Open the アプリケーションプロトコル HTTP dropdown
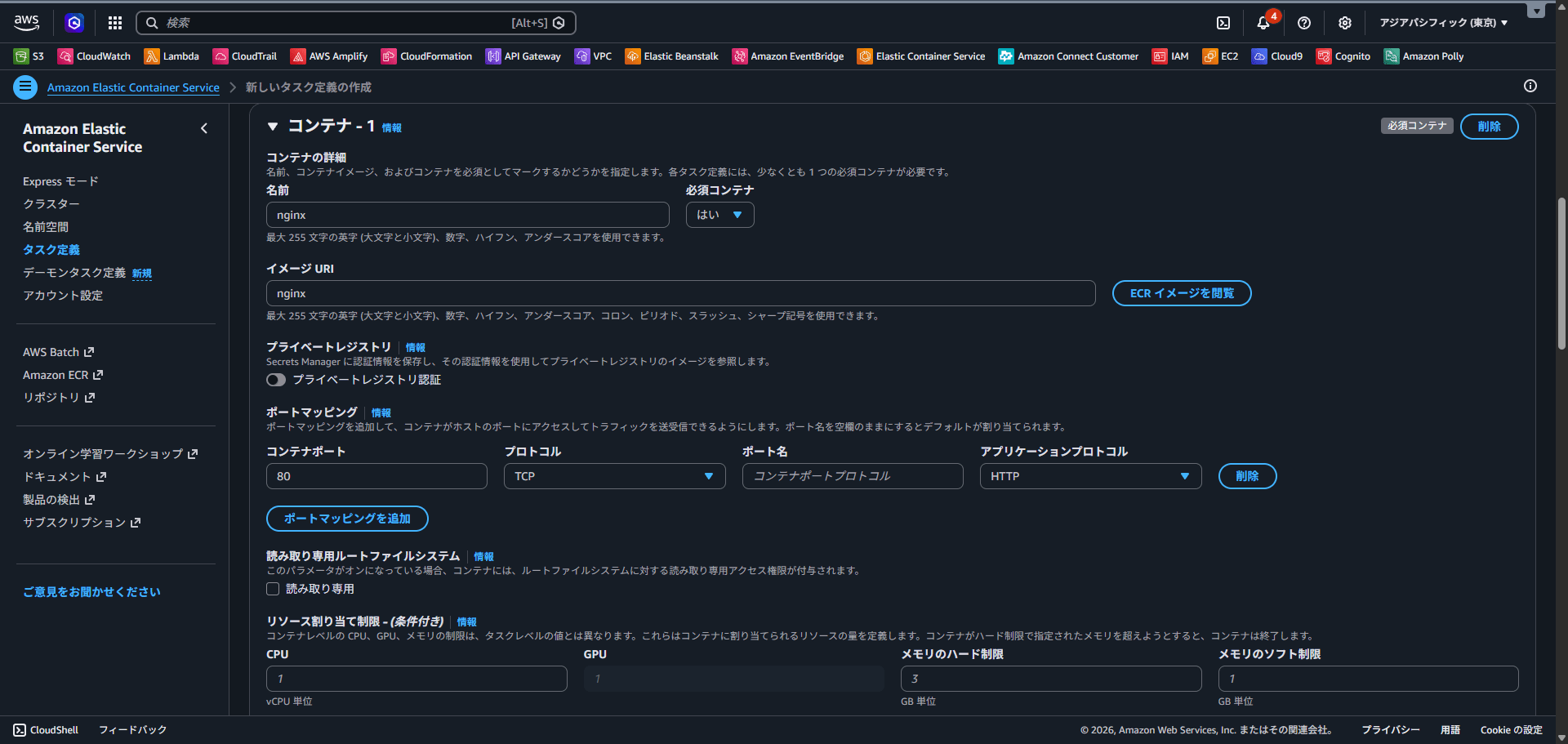Viewport: 1568px width, 744px height. pos(1090,476)
